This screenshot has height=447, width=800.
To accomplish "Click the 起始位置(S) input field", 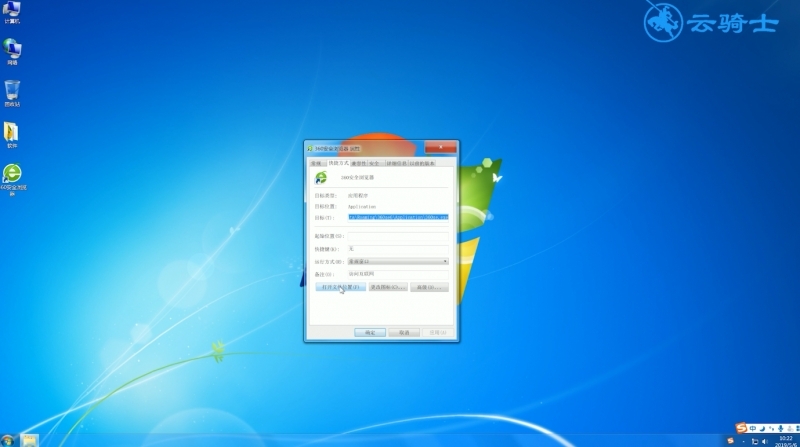I will [x=398, y=236].
